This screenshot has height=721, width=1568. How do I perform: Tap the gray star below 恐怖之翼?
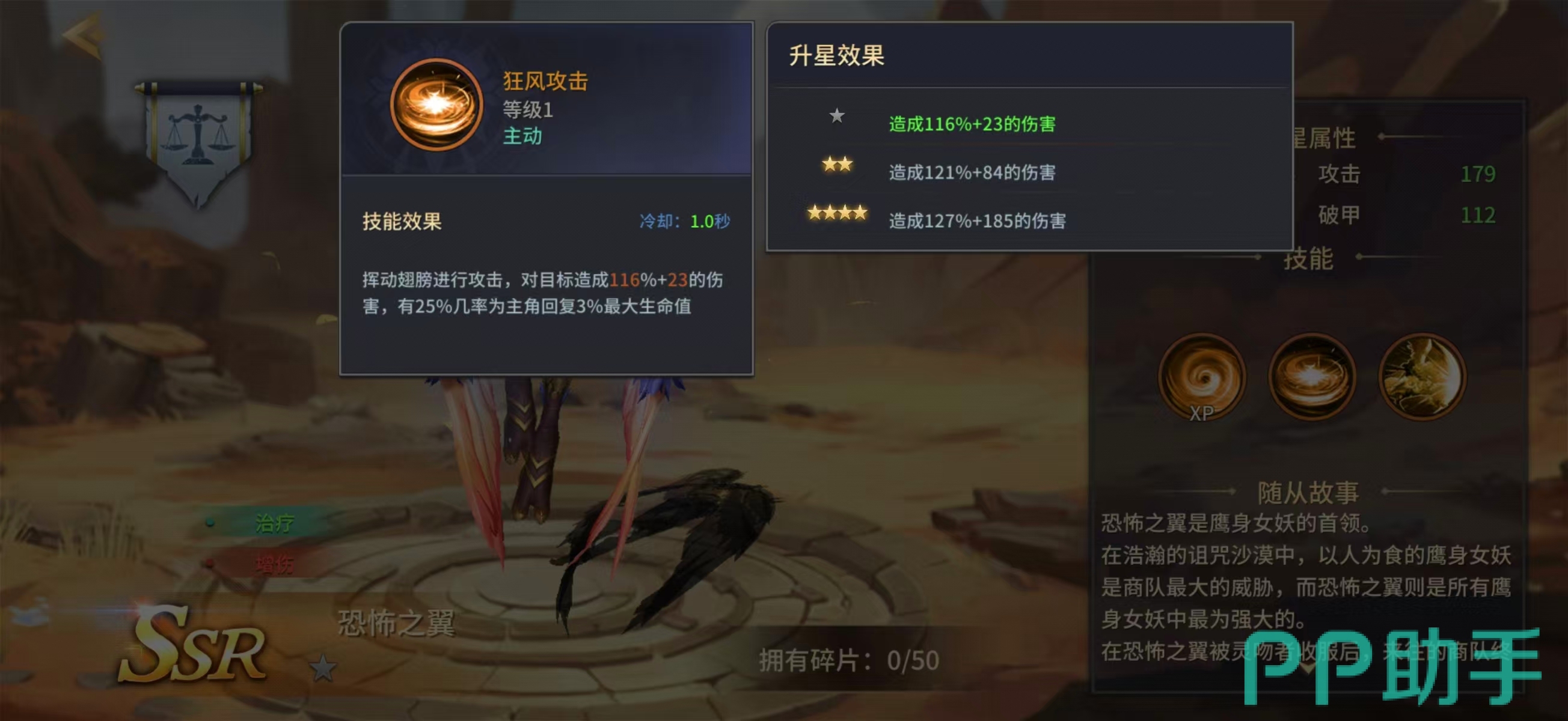pyautogui.click(x=323, y=668)
